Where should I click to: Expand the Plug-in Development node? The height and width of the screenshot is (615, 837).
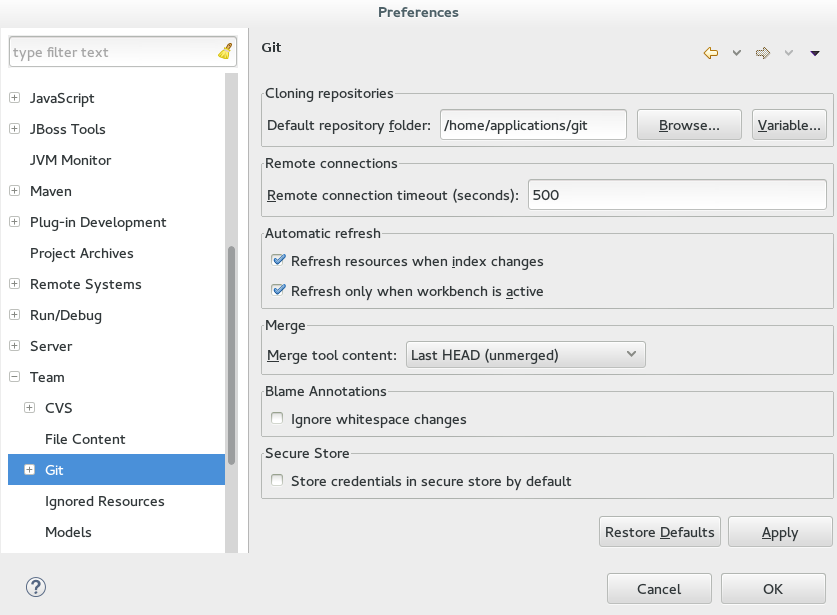[15, 222]
